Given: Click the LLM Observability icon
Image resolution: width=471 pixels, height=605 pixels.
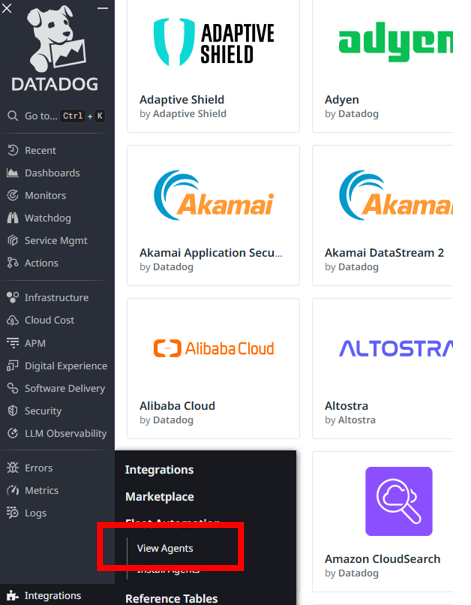Looking at the screenshot, I should (13, 433).
